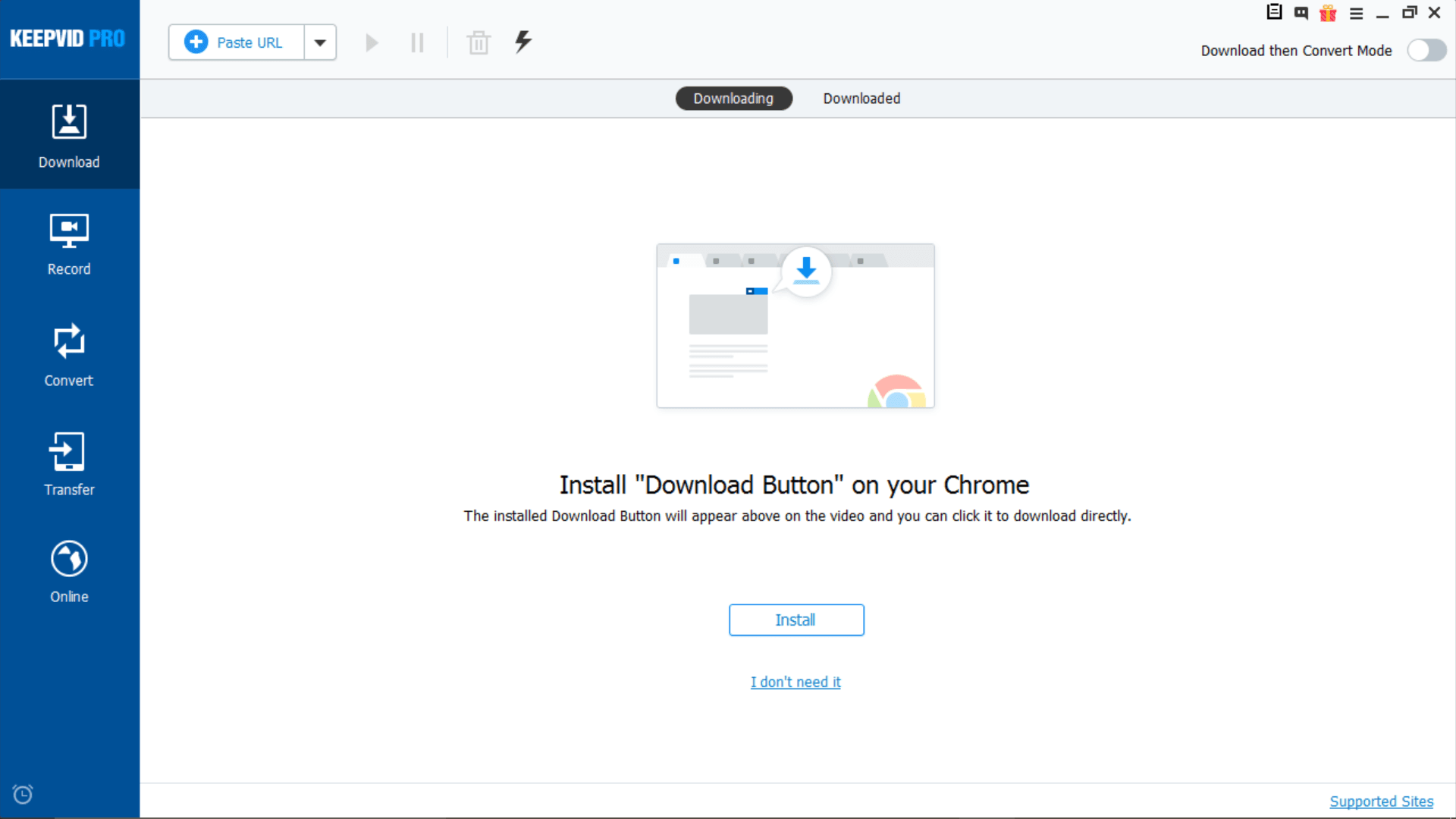The width and height of the screenshot is (1456, 819).
Task: Click the Chrome extension illustration
Action: click(x=795, y=326)
